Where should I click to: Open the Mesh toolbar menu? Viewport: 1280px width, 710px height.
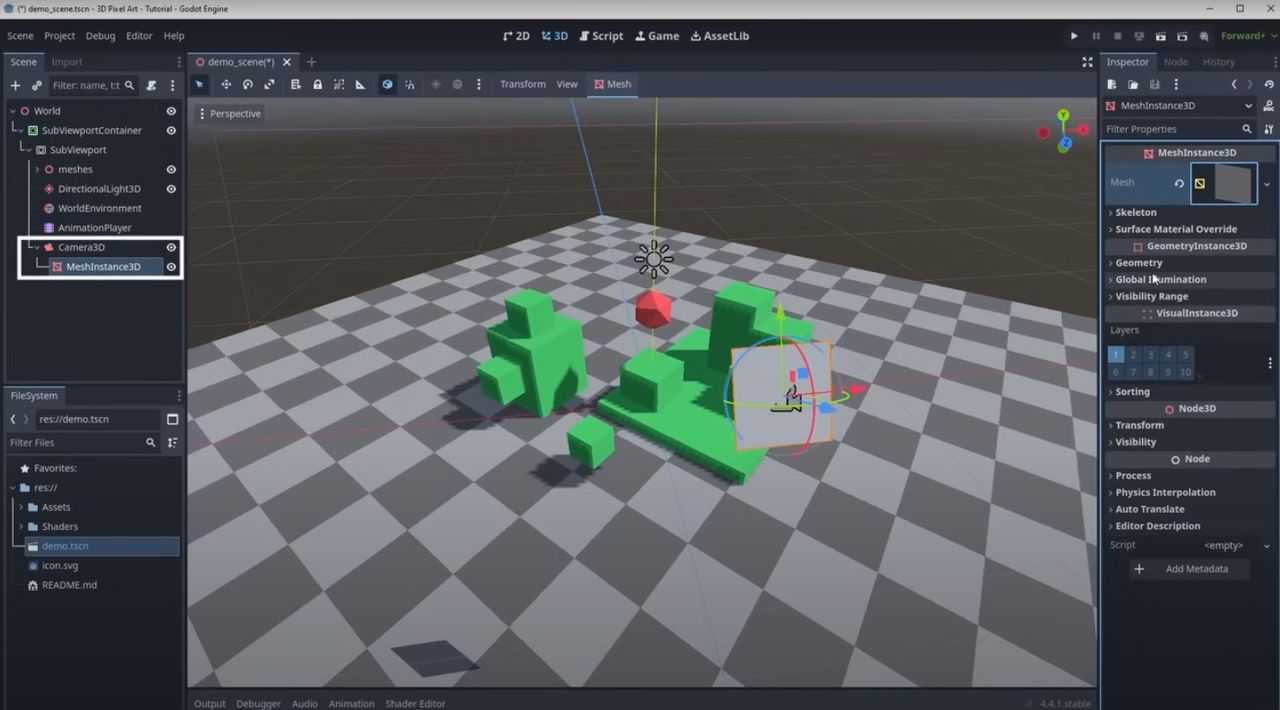coord(612,84)
